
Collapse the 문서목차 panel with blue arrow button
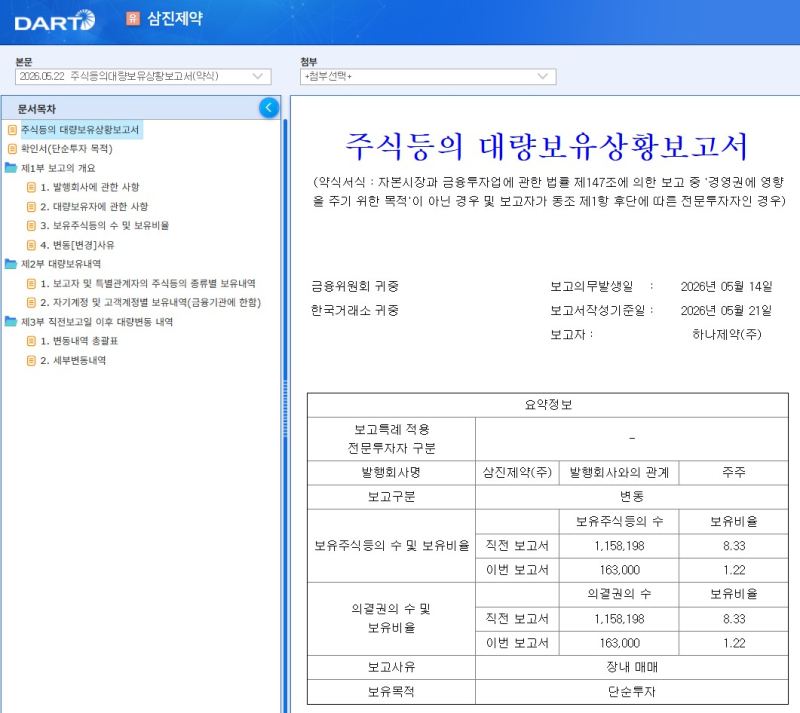click(x=269, y=108)
